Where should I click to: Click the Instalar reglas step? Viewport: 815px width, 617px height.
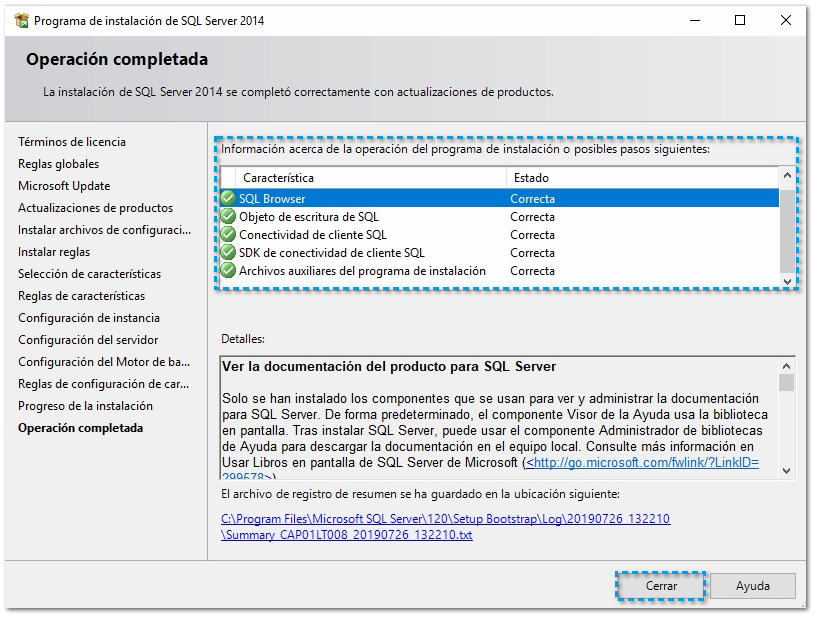pos(54,252)
